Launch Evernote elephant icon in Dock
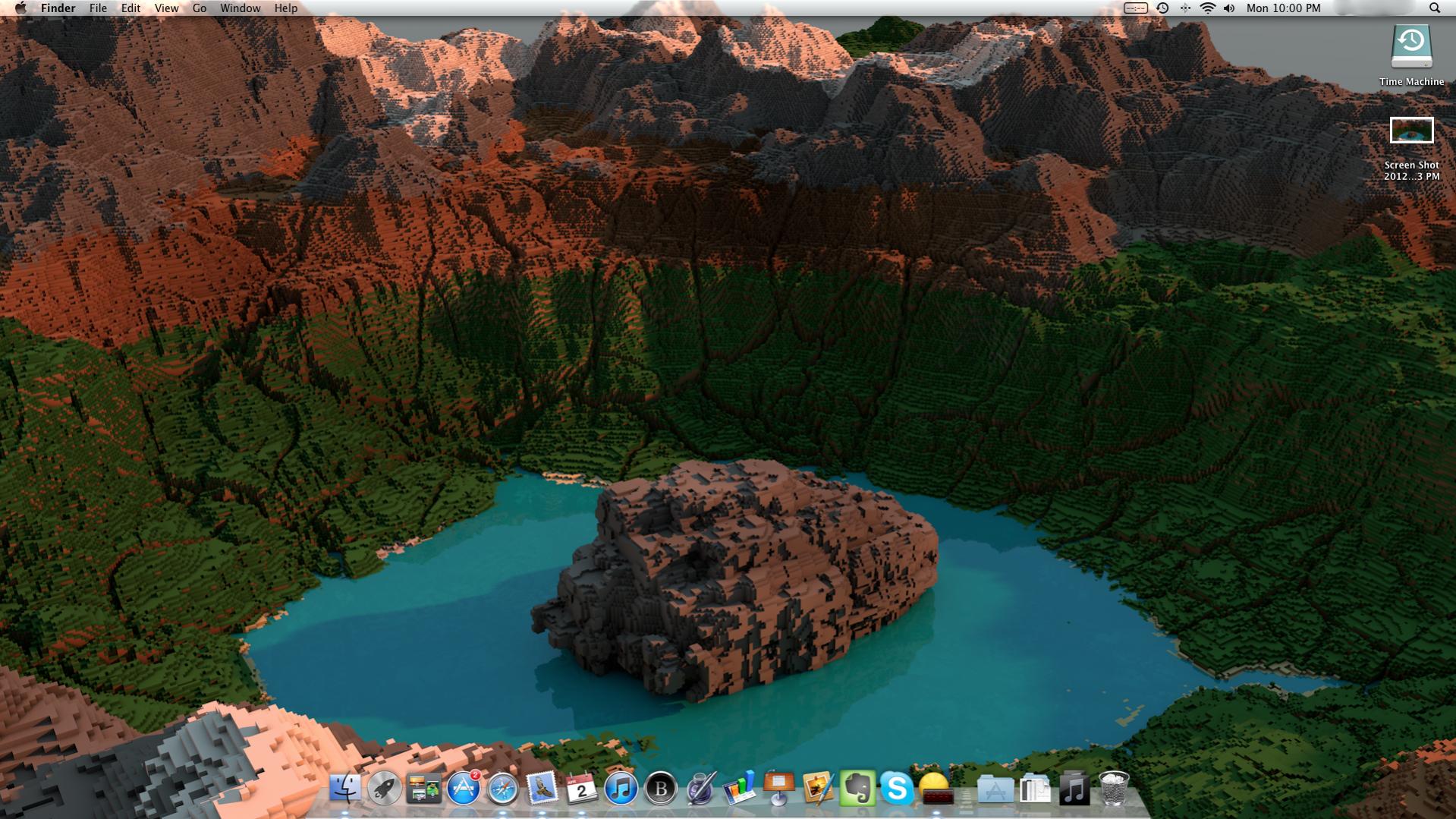The height and width of the screenshot is (819, 1456). click(858, 789)
